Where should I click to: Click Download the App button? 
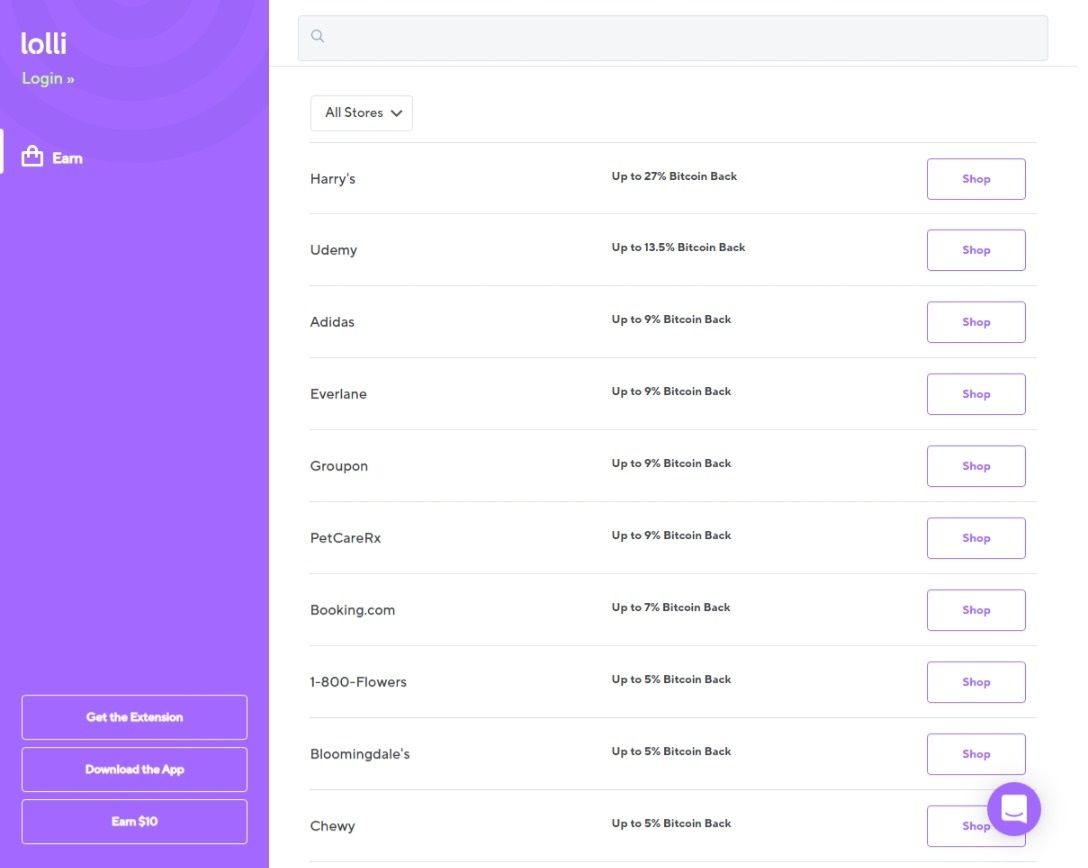coord(135,769)
